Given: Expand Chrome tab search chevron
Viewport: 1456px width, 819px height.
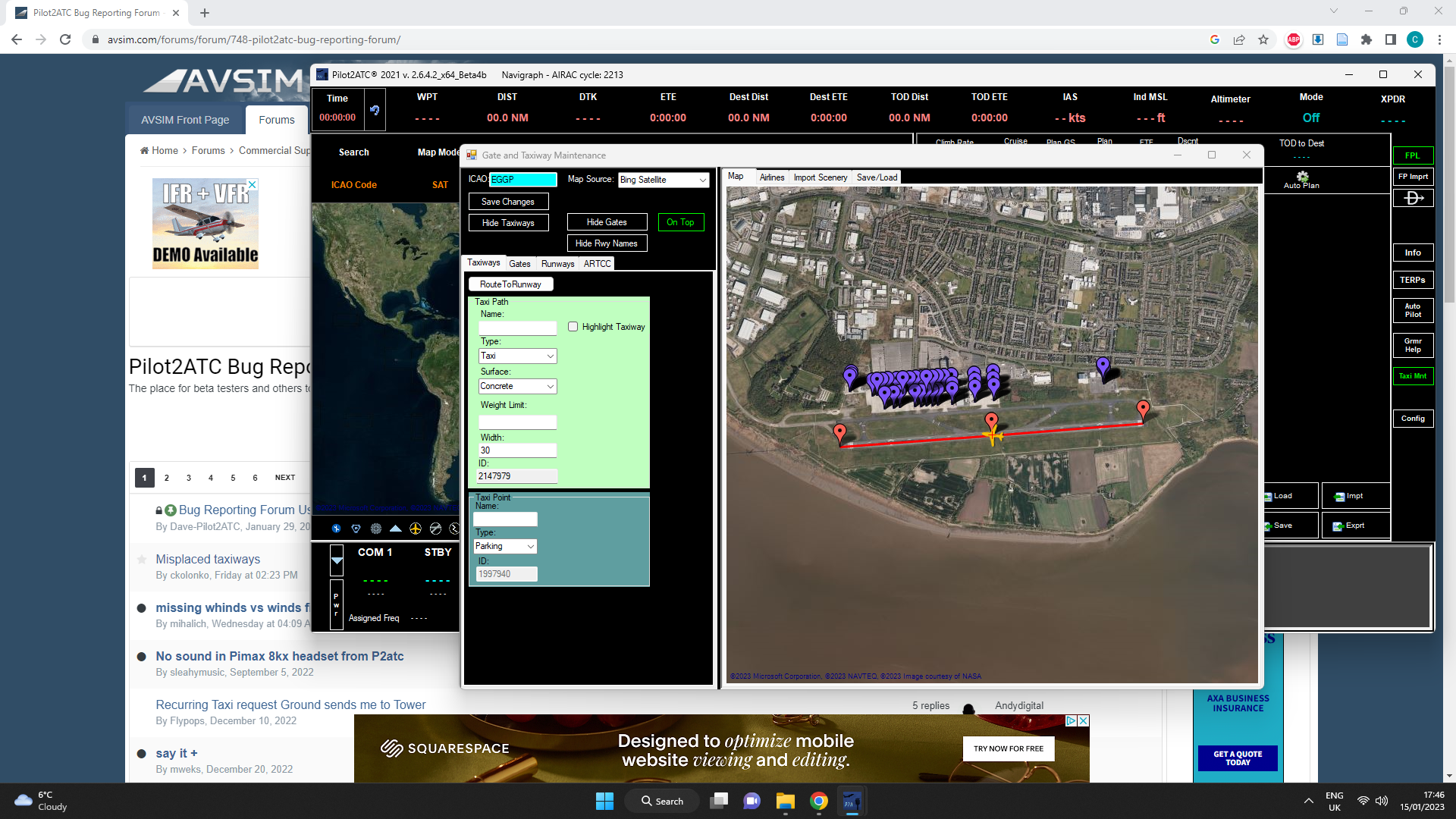Looking at the screenshot, I should pos(1334,11).
